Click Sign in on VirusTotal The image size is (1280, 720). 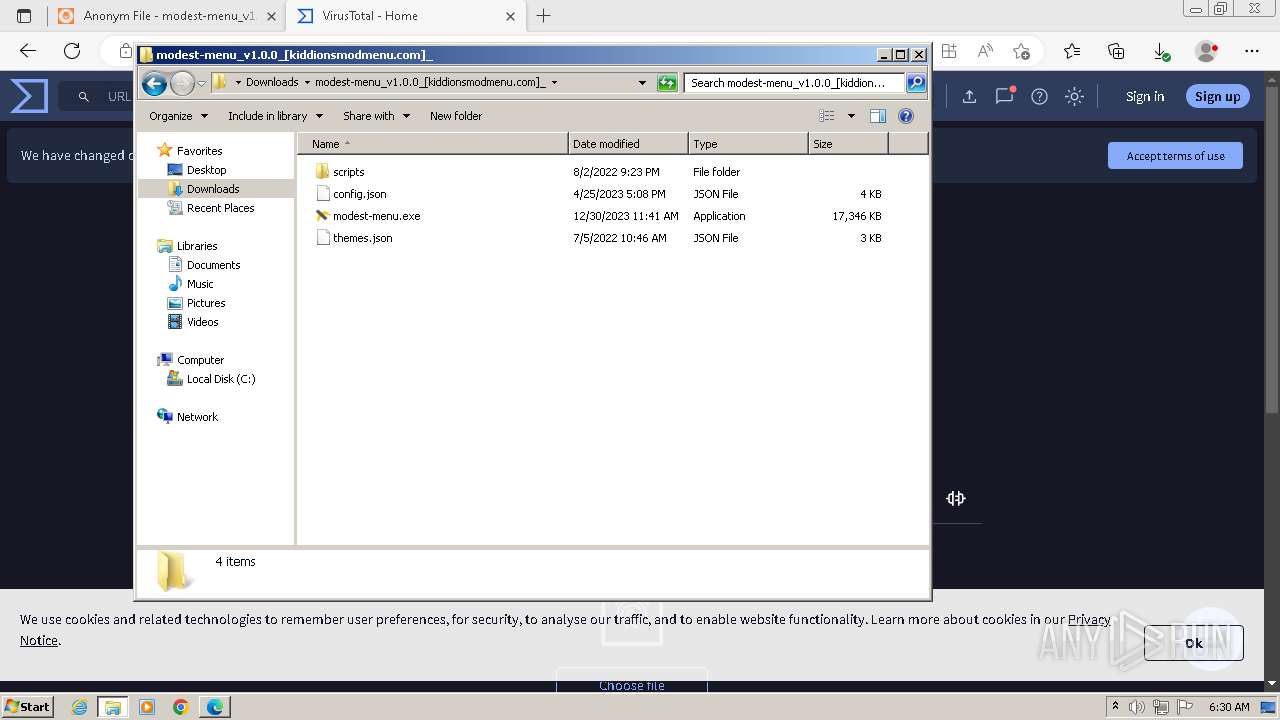point(1145,97)
